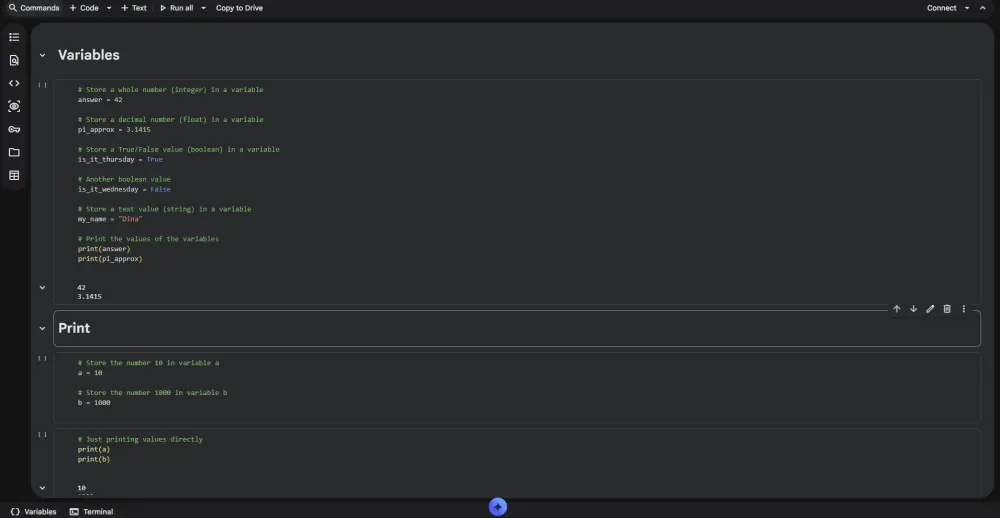Add a new Code cell
Image resolution: width=1000 pixels, height=518 pixels.
coord(84,8)
